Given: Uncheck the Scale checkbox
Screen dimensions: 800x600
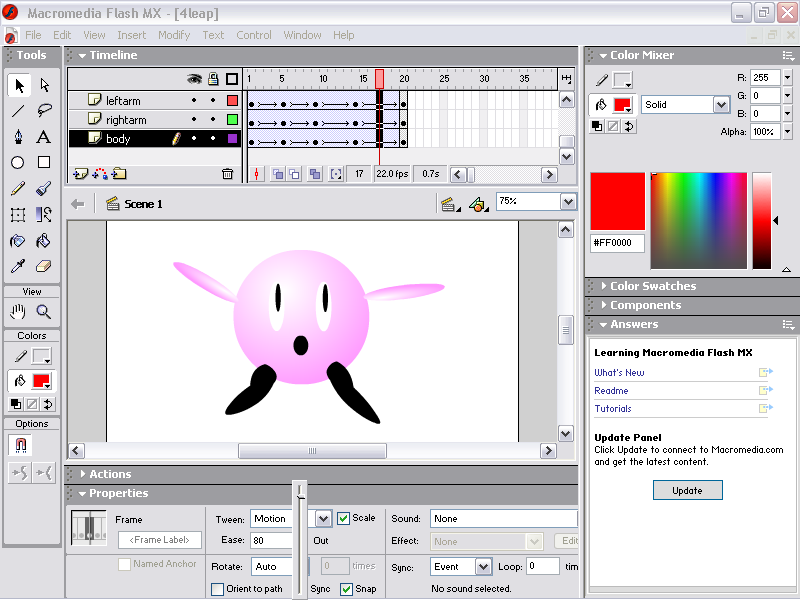Looking at the screenshot, I should [x=343, y=518].
